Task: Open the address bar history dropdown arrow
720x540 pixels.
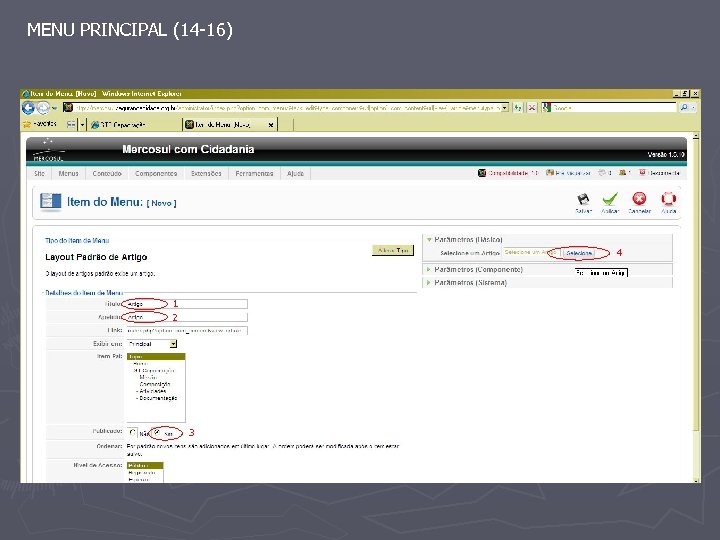Action: (x=505, y=108)
